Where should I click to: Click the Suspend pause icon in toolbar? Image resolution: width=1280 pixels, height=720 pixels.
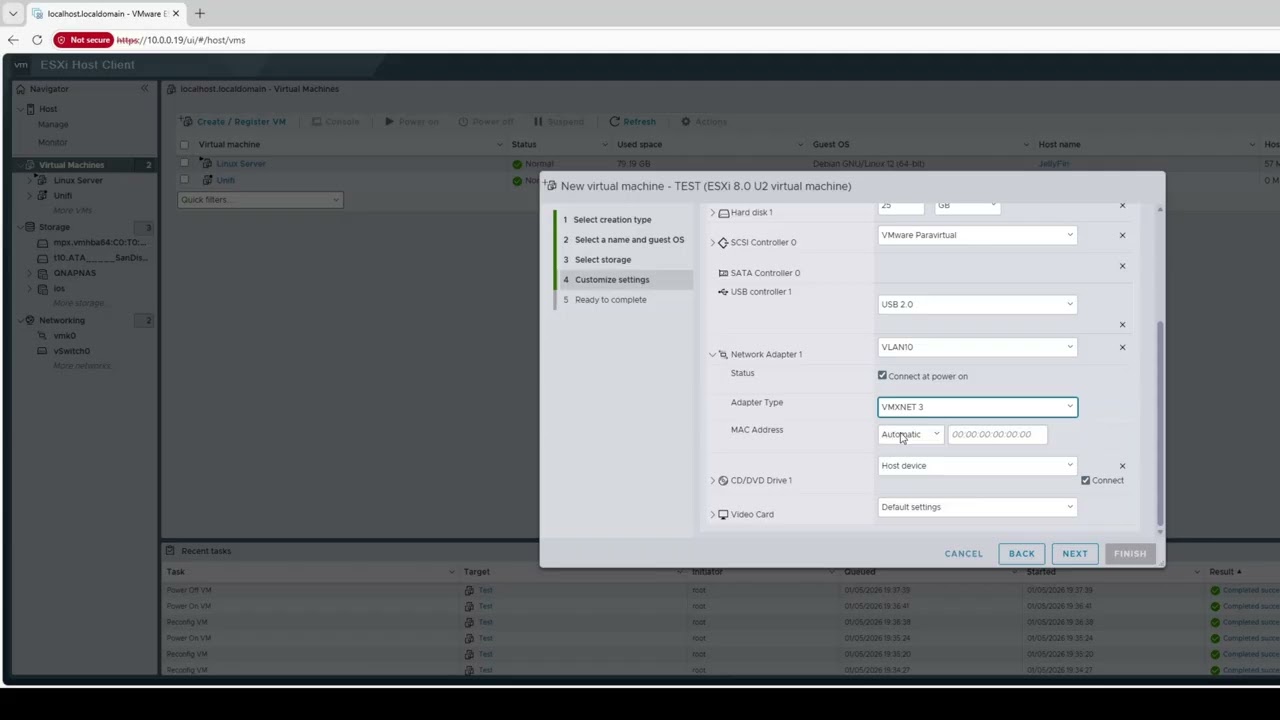click(538, 122)
